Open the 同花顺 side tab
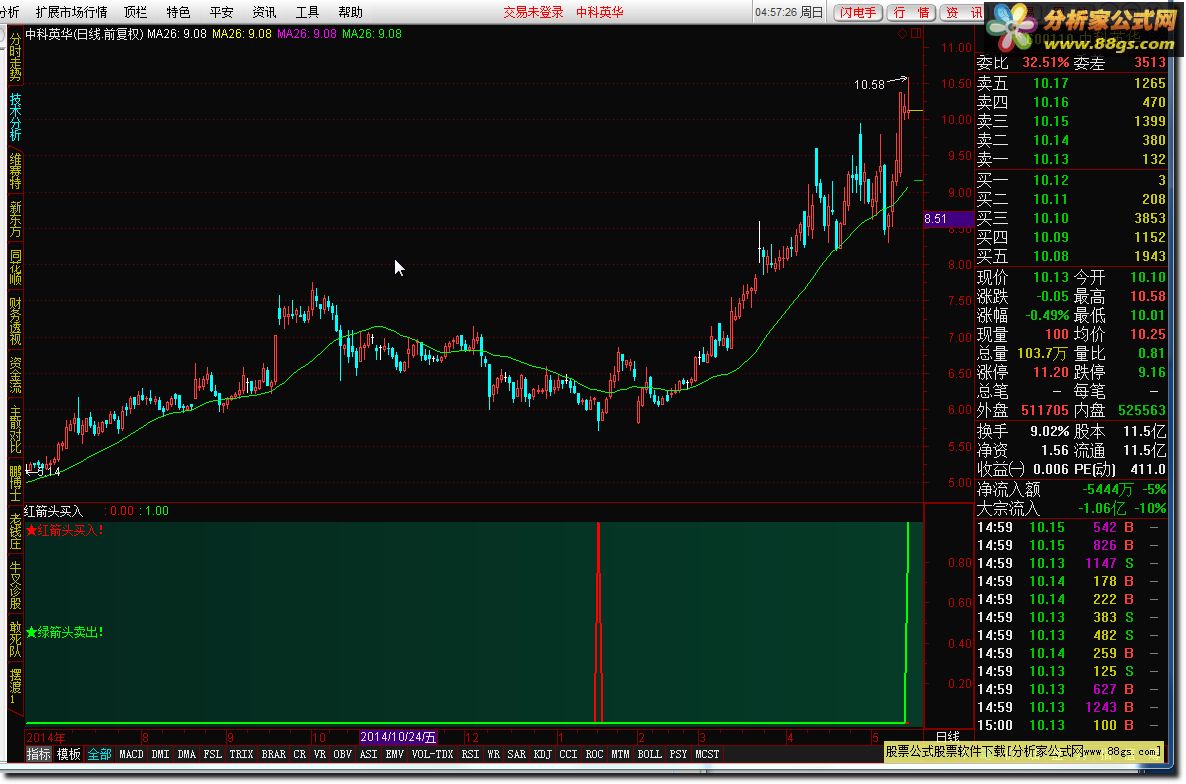Screen dimensions: 1186x784 point(15,266)
